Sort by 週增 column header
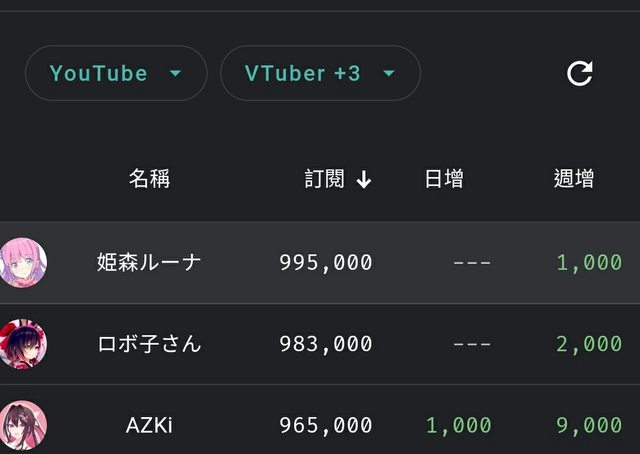The width and height of the screenshot is (640, 454). 574,179
